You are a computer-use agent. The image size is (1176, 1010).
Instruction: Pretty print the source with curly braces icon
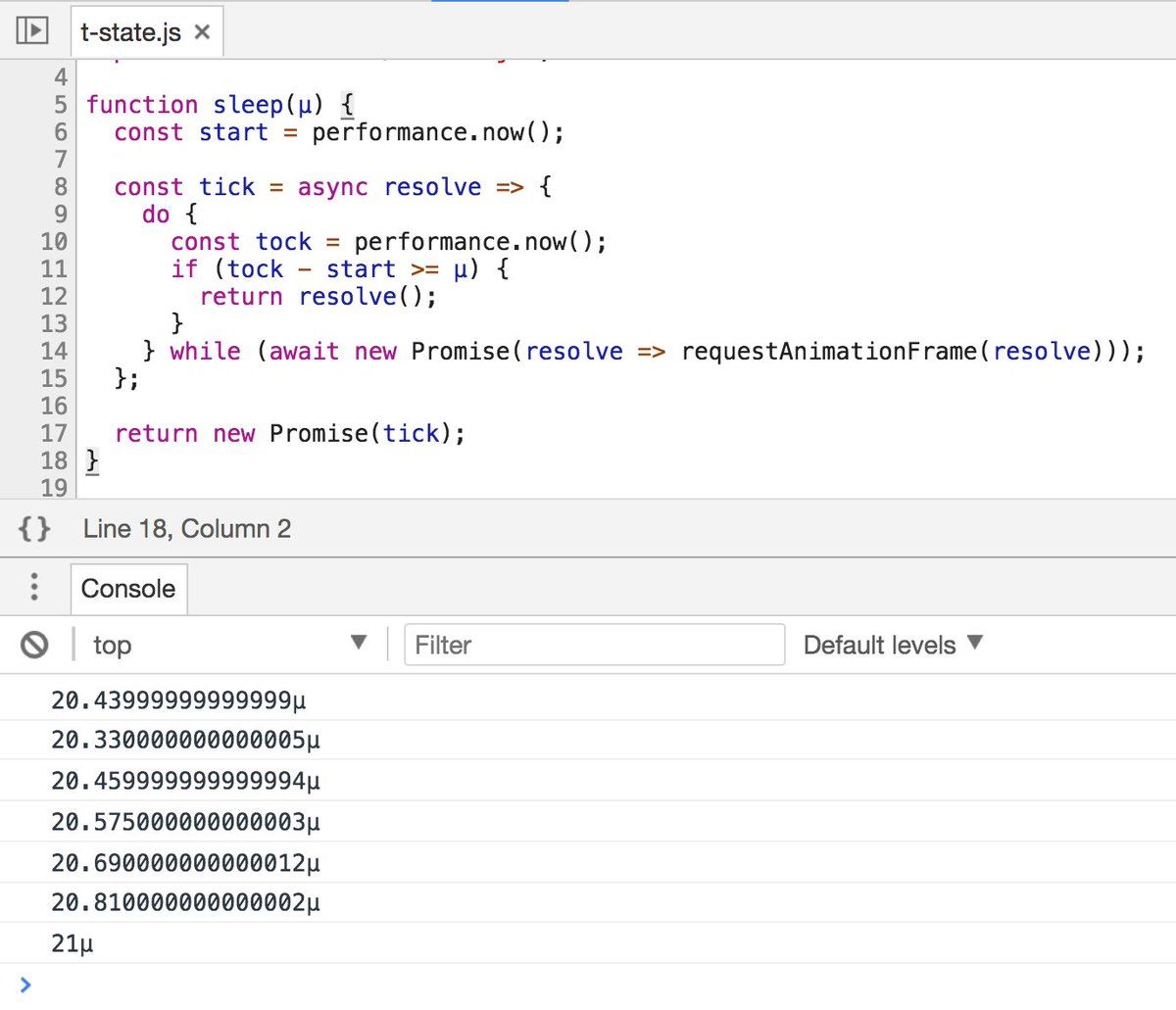[34, 529]
